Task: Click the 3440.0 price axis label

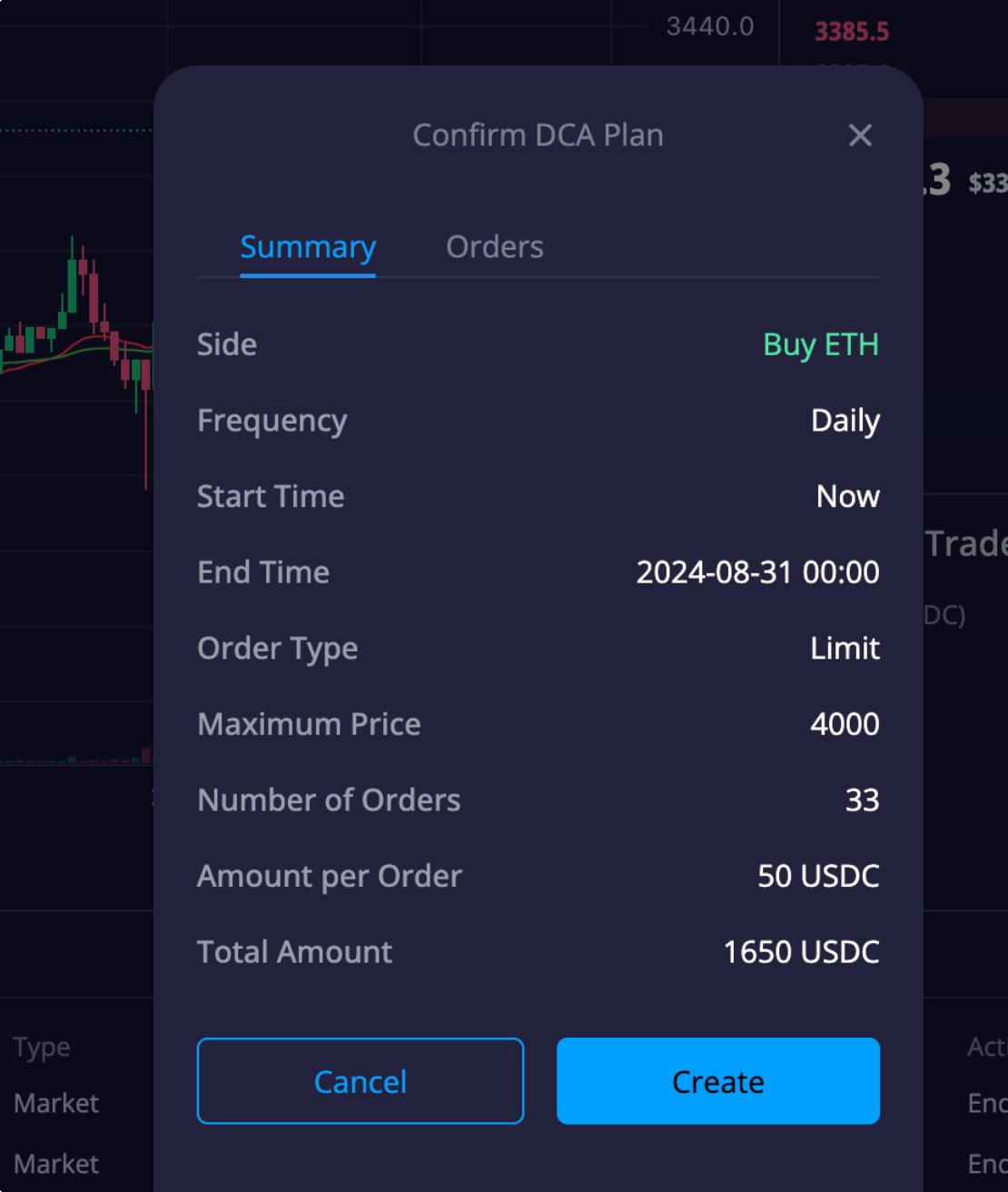Action: (x=710, y=26)
